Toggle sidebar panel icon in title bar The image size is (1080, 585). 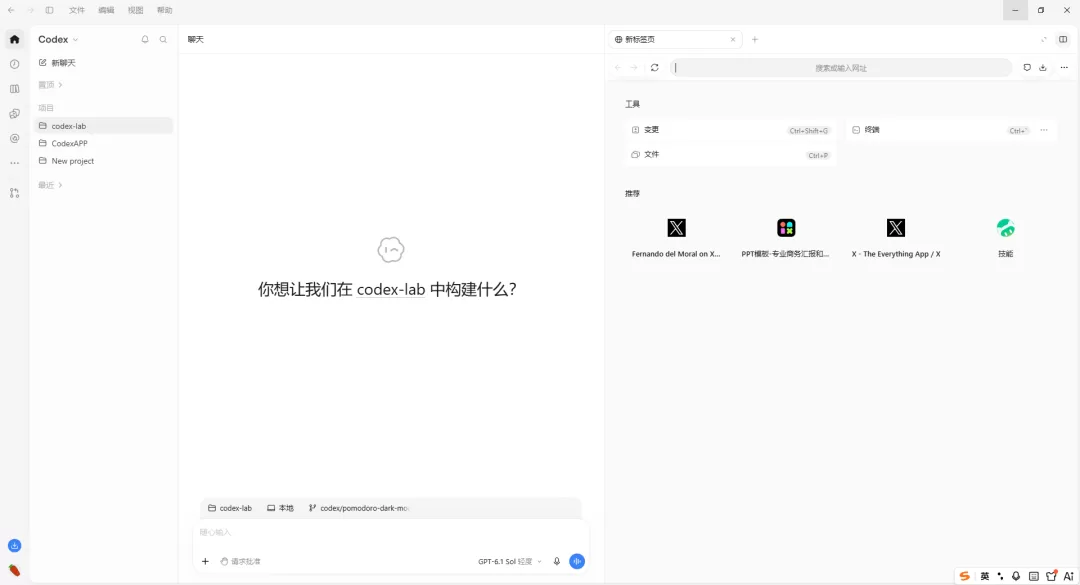(50, 10)
